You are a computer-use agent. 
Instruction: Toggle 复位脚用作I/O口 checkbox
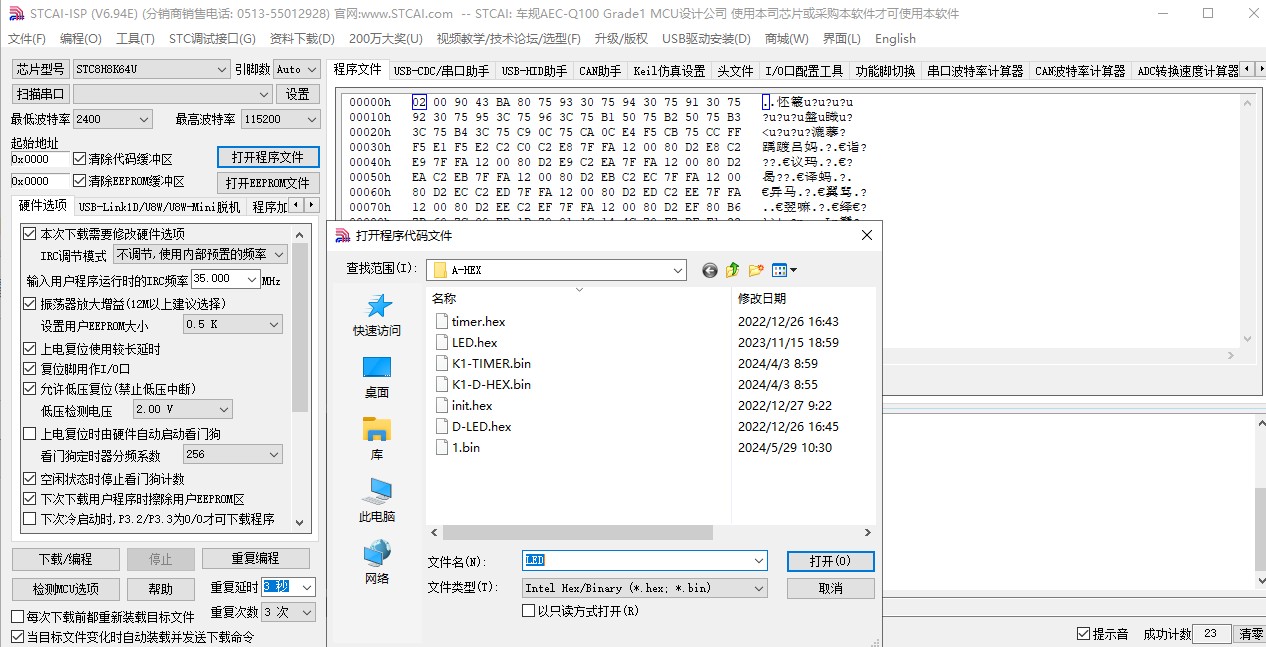point(29,368)
